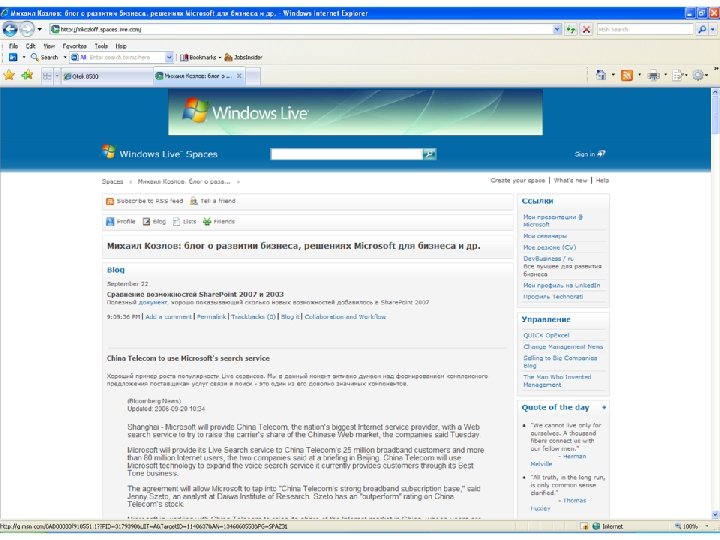
Task: Click the Print toolbar icon
Action: point(653,75)
